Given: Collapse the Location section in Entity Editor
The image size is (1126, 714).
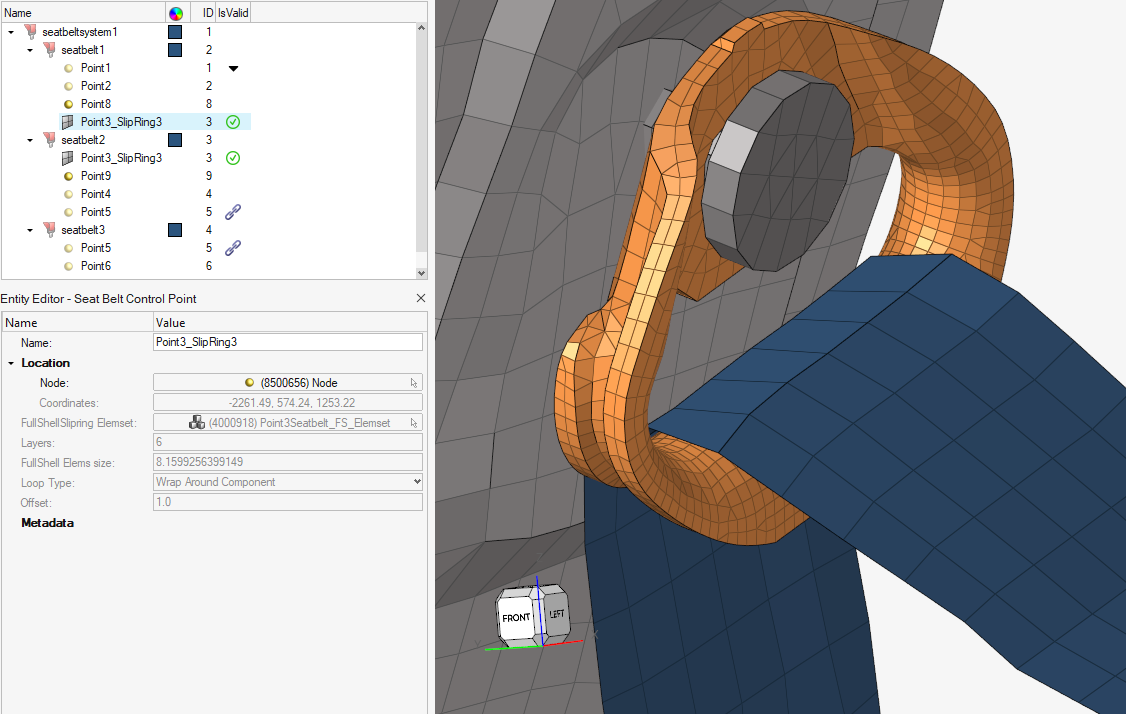Looking at the screenshot, I should [11, 363].
